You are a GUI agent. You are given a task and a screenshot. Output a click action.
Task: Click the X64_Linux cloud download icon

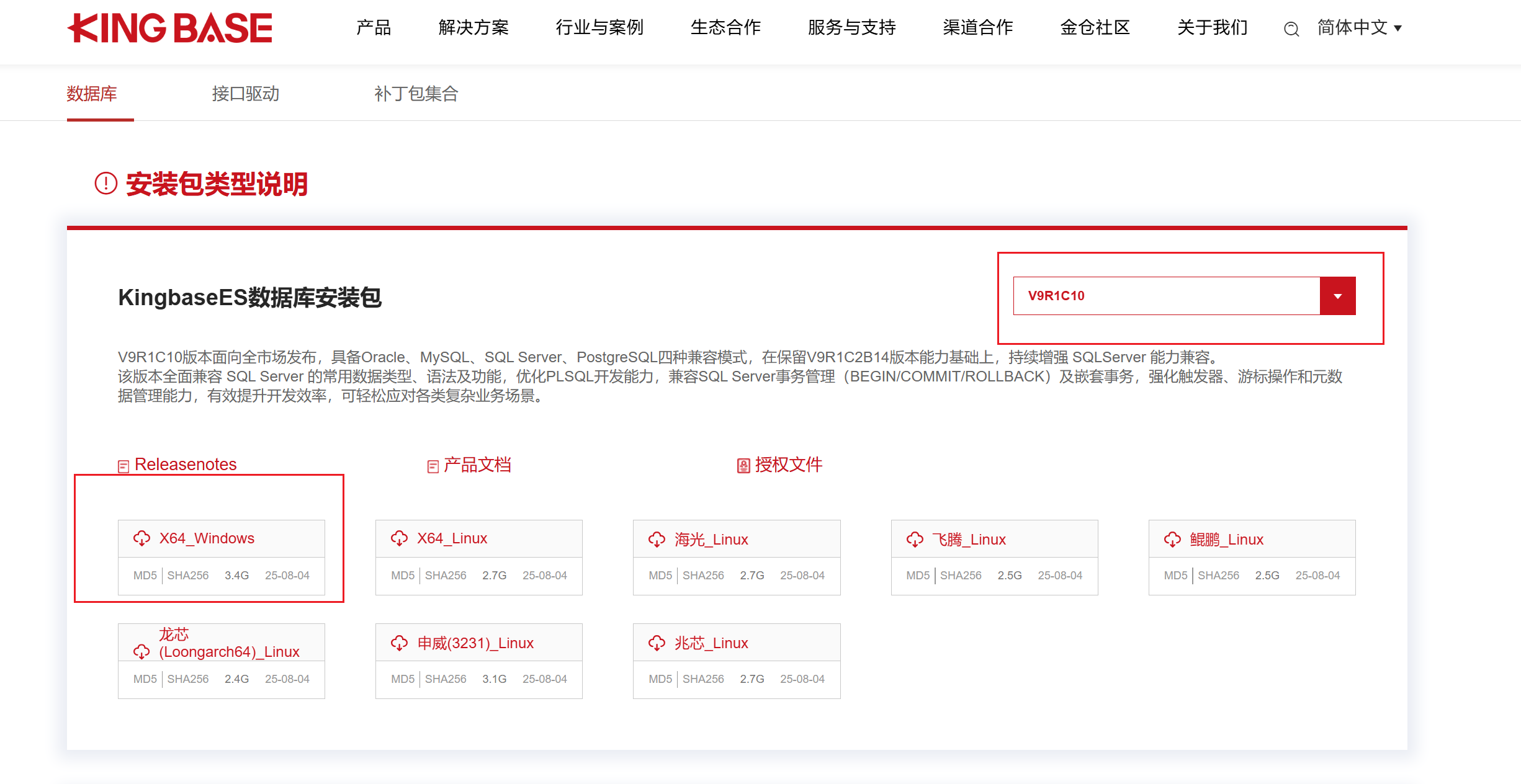399,538
